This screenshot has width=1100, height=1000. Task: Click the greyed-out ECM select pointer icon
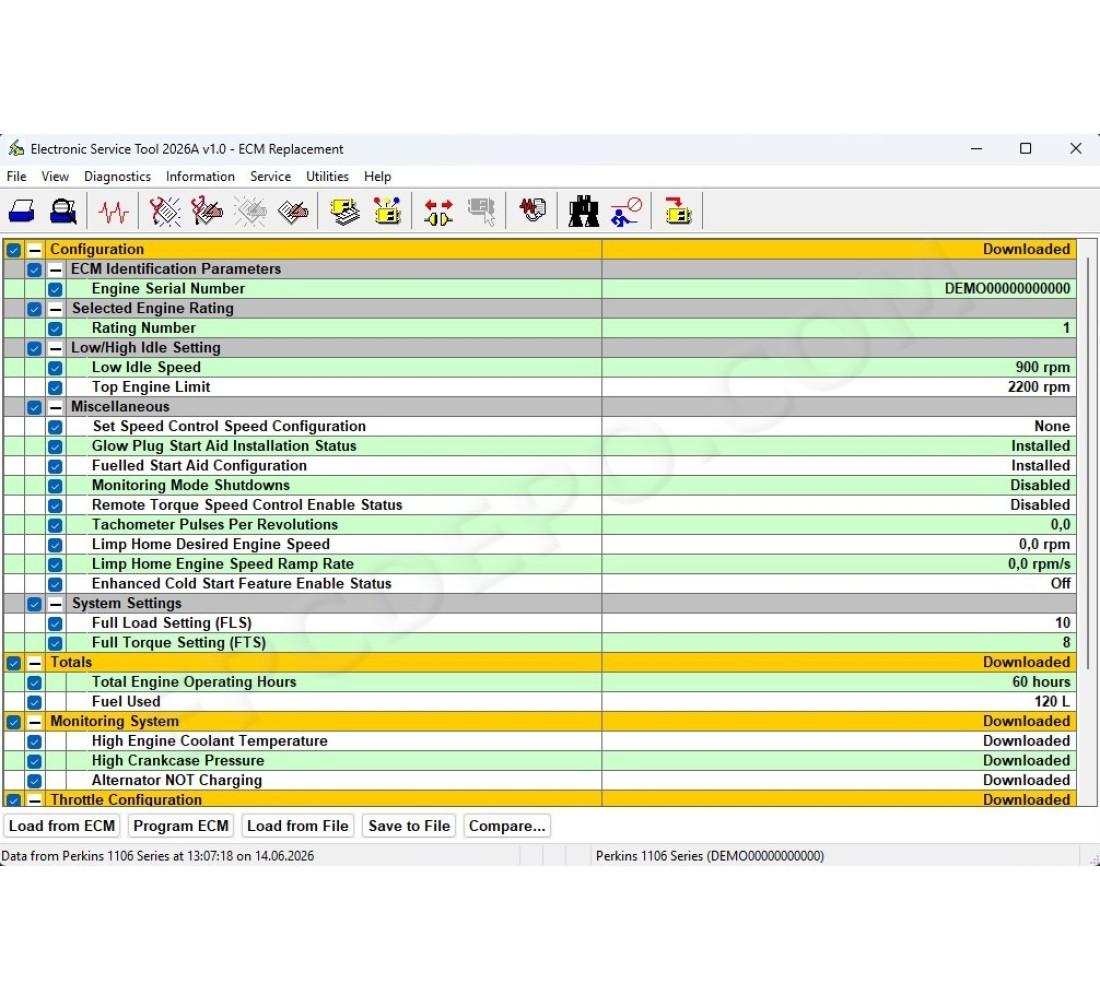point(482,211)
